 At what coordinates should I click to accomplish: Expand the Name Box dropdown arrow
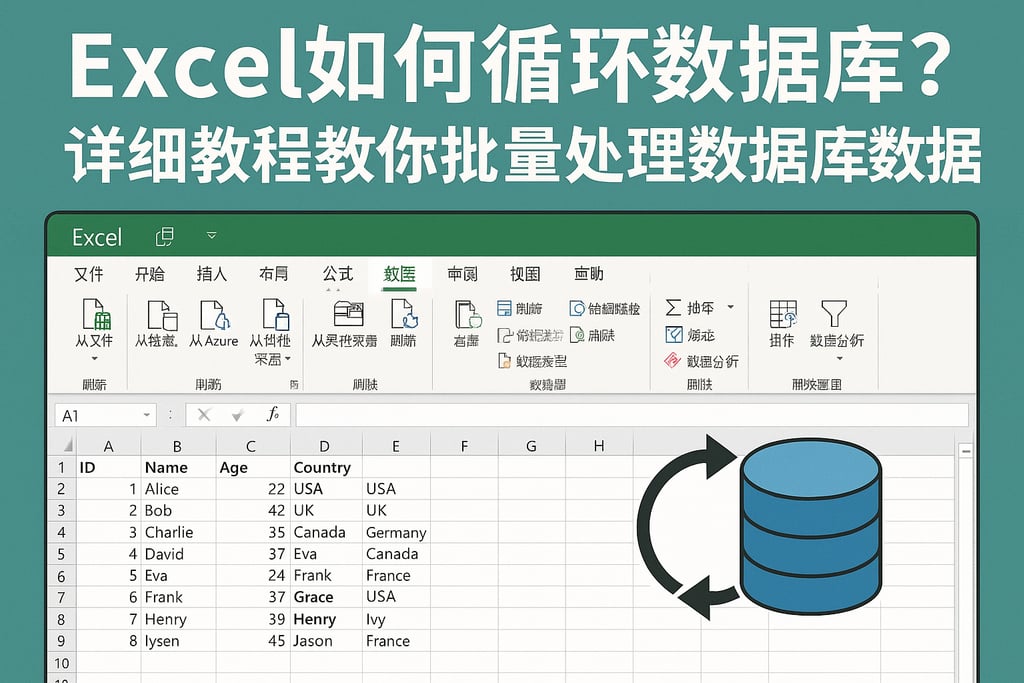coord(147,415)
